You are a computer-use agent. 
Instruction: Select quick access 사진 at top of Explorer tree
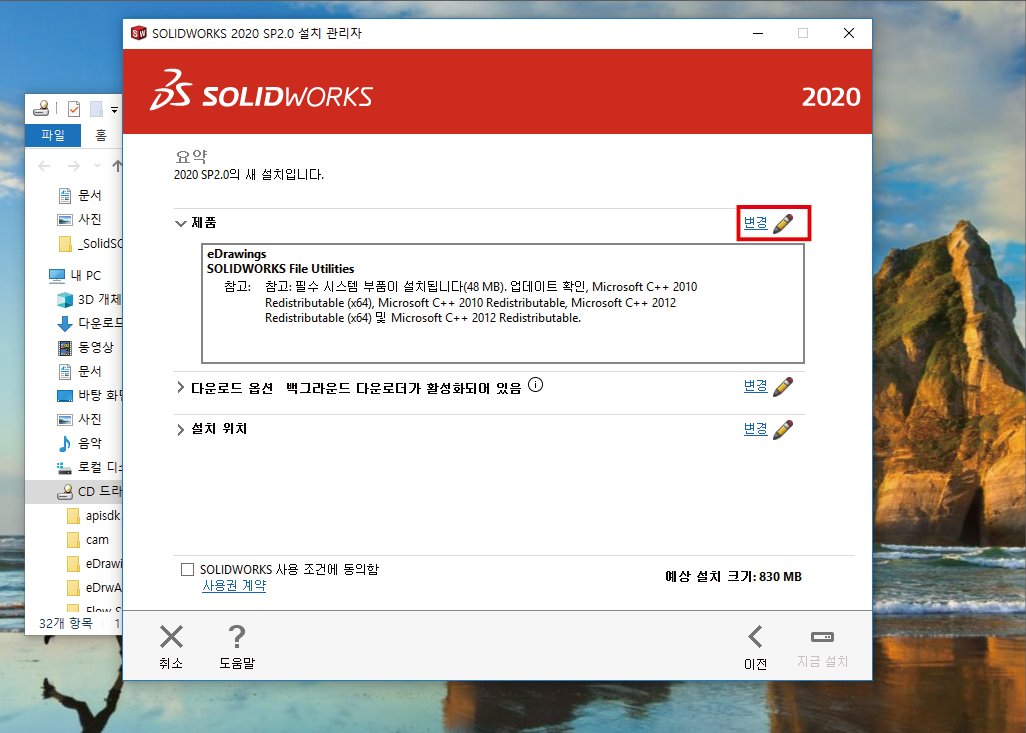point(80,219)
